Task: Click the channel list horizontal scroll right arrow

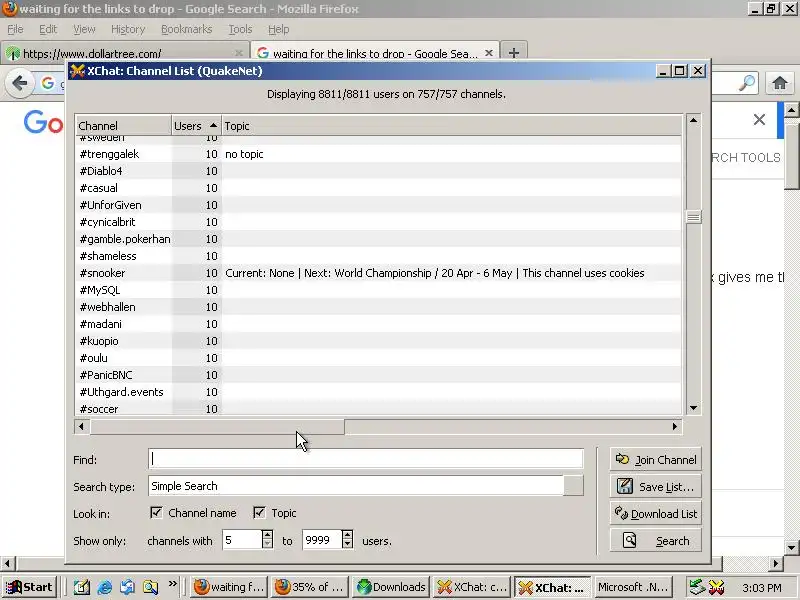Action: [675, 426]
